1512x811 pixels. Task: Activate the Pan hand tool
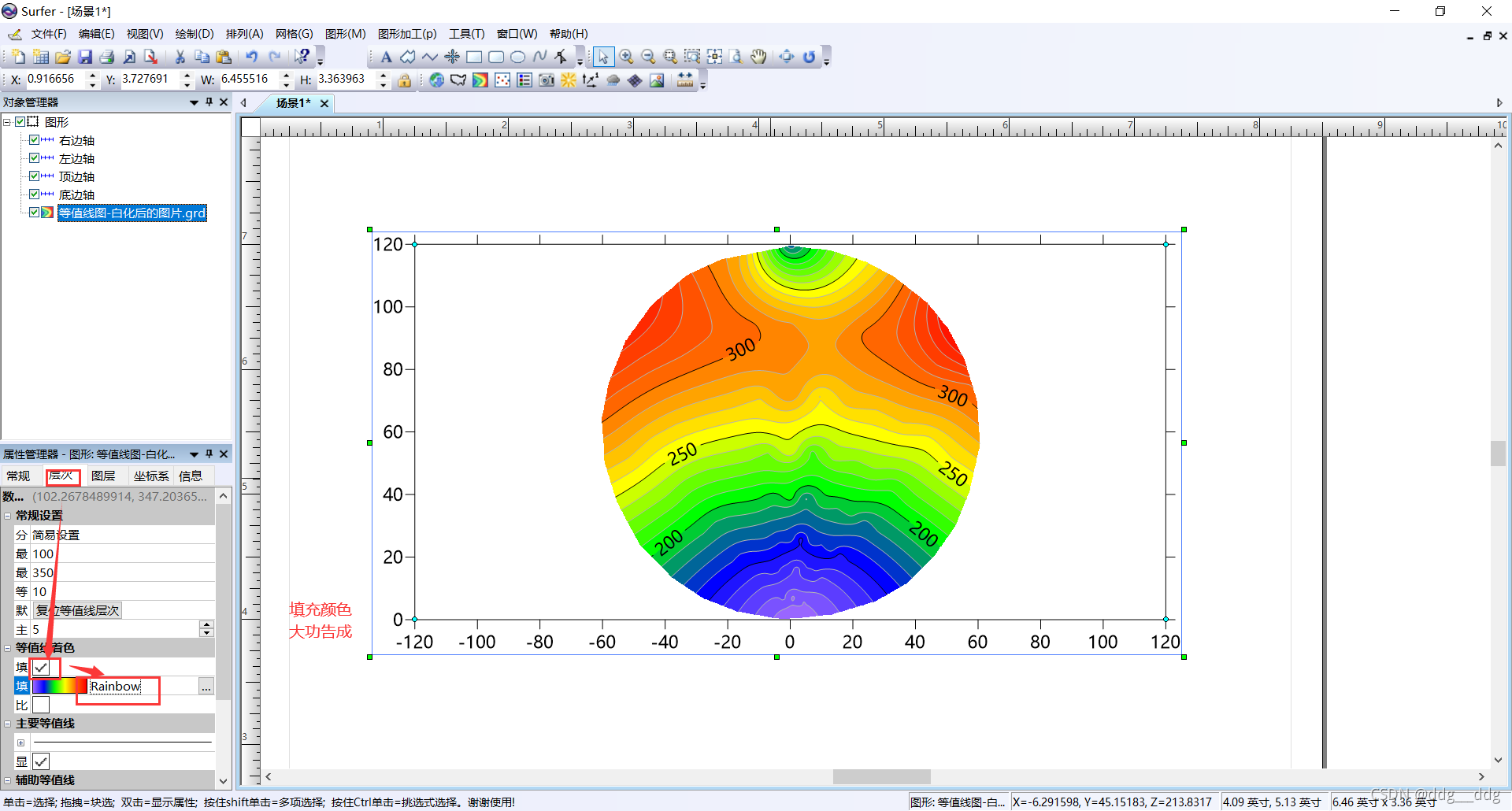758,57
